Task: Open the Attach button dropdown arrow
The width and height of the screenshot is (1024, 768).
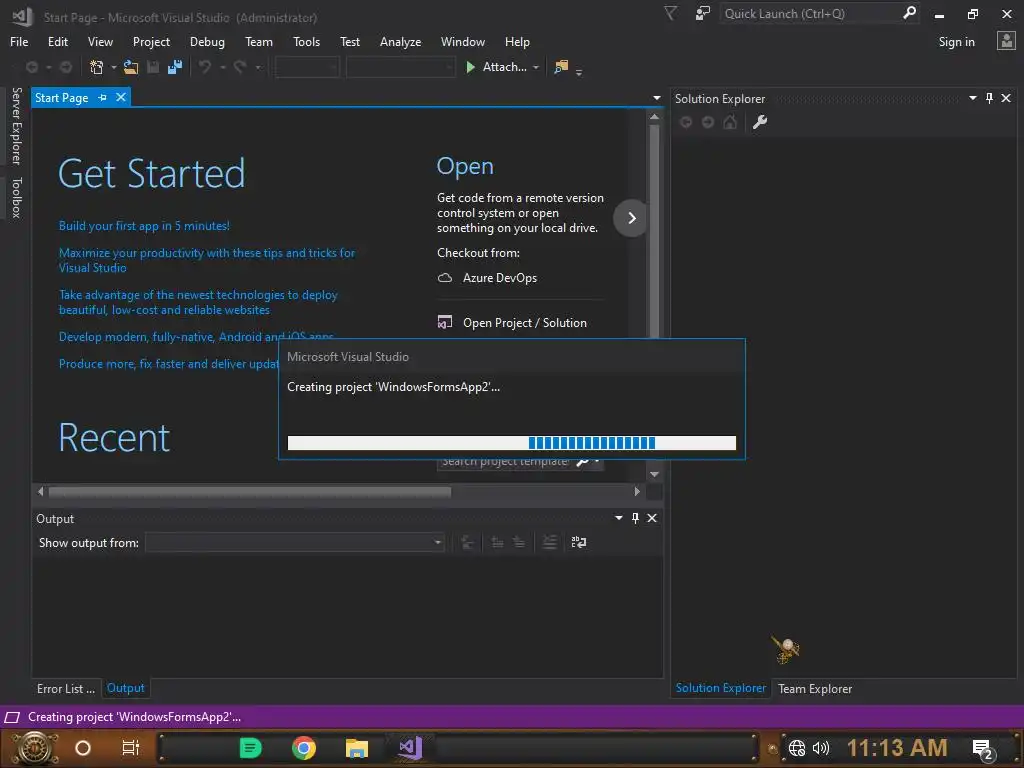Action: tap(536, 67)
